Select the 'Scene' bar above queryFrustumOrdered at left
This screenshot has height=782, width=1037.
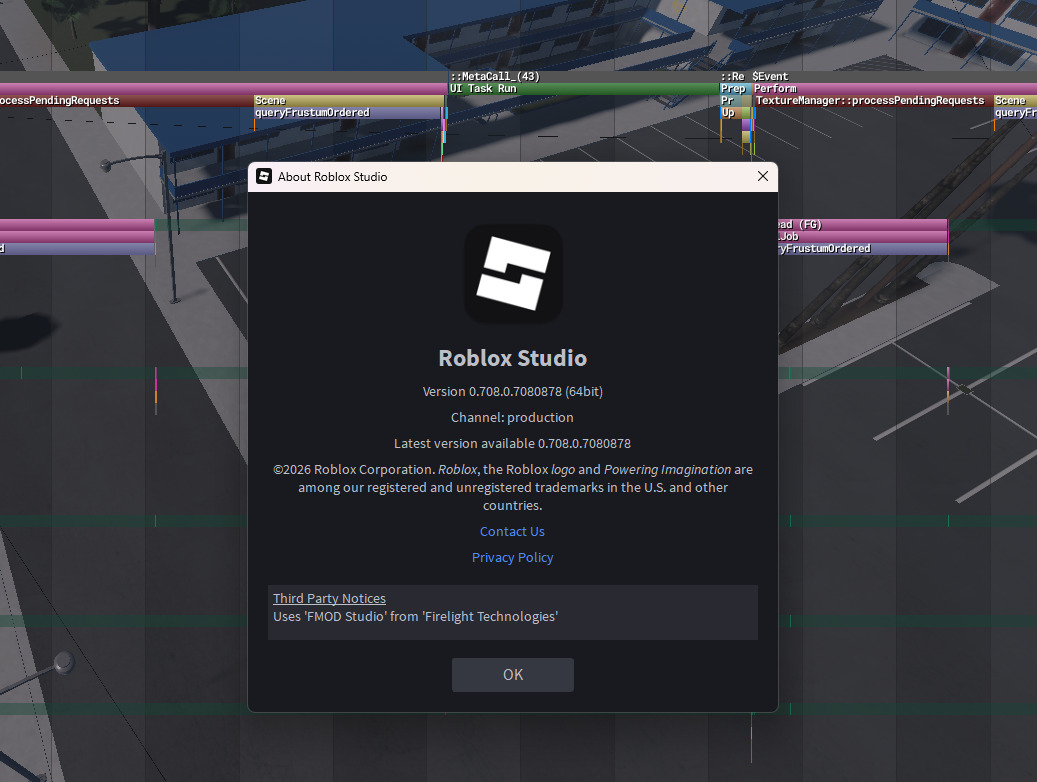coord(349,101)
